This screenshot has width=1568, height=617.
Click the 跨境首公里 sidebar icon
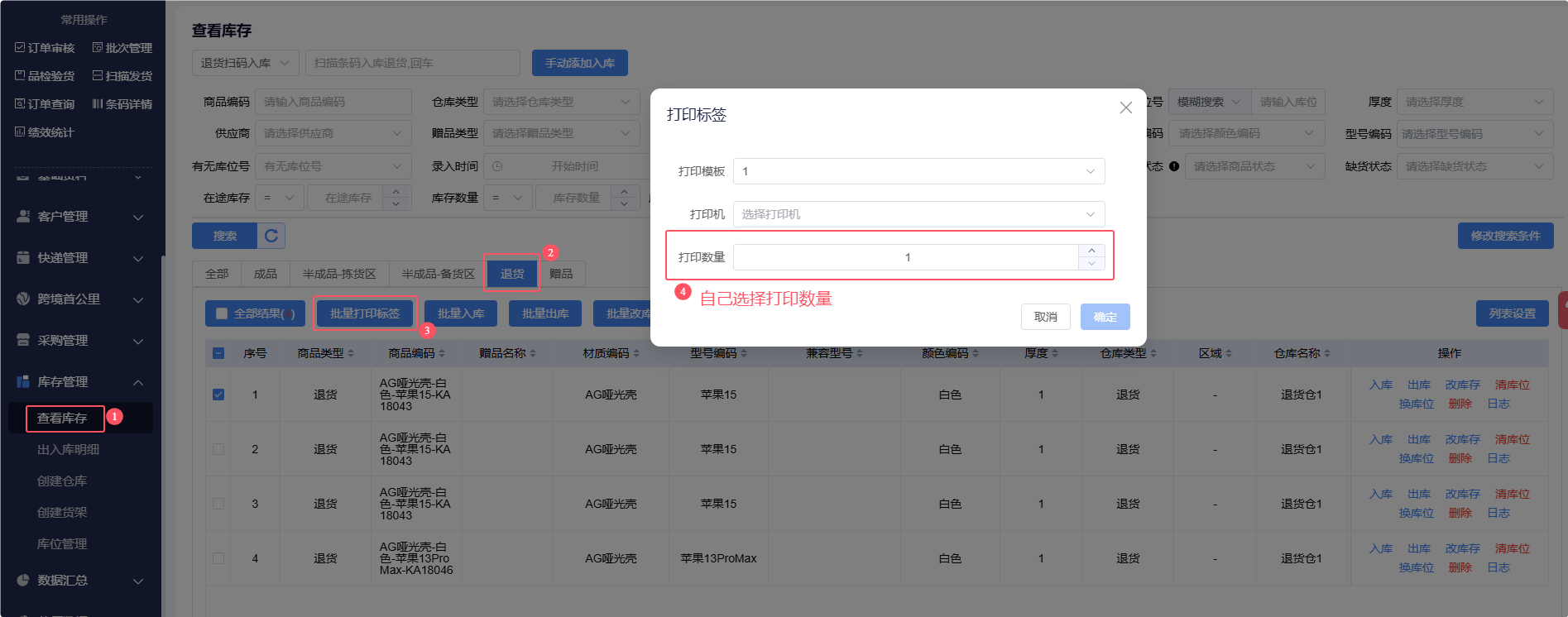(x=23, y=299)
